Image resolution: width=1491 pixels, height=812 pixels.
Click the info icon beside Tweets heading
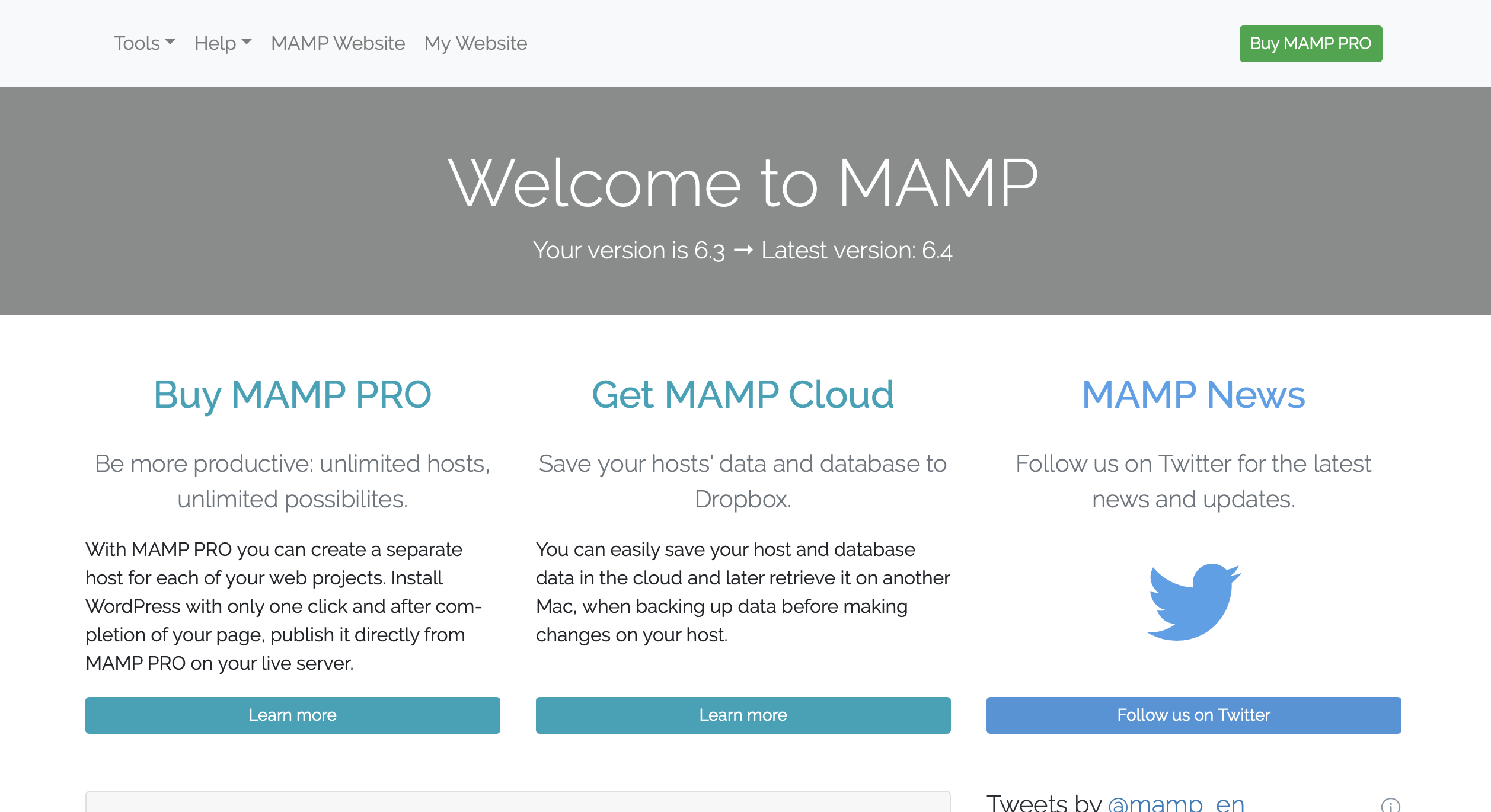tap(1390, 805)
